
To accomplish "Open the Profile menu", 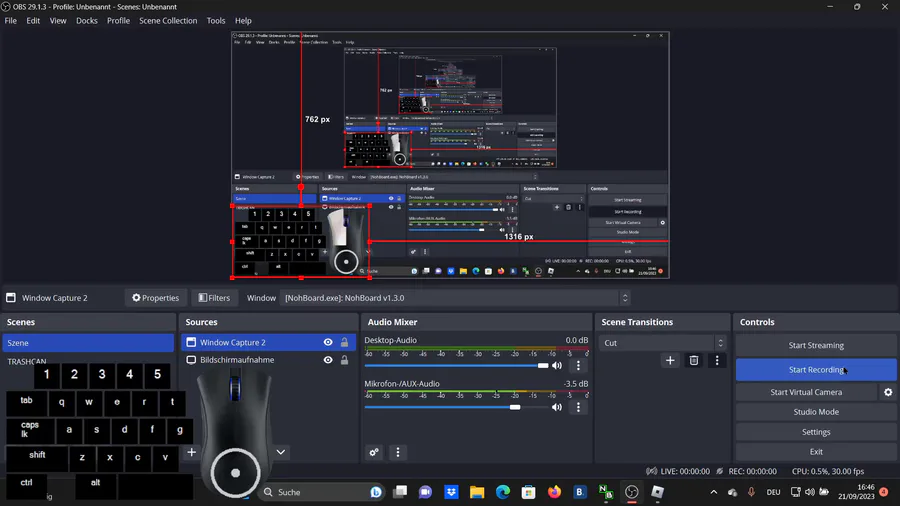I will click(118, 21).
